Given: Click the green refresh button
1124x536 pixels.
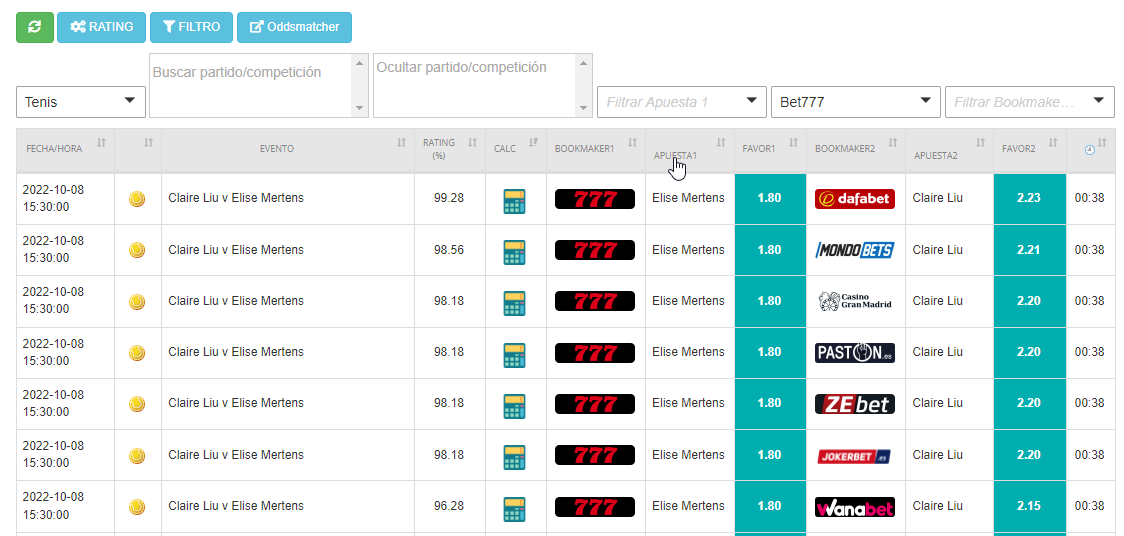Looking at the screenshot, I should tap(35, 27).
